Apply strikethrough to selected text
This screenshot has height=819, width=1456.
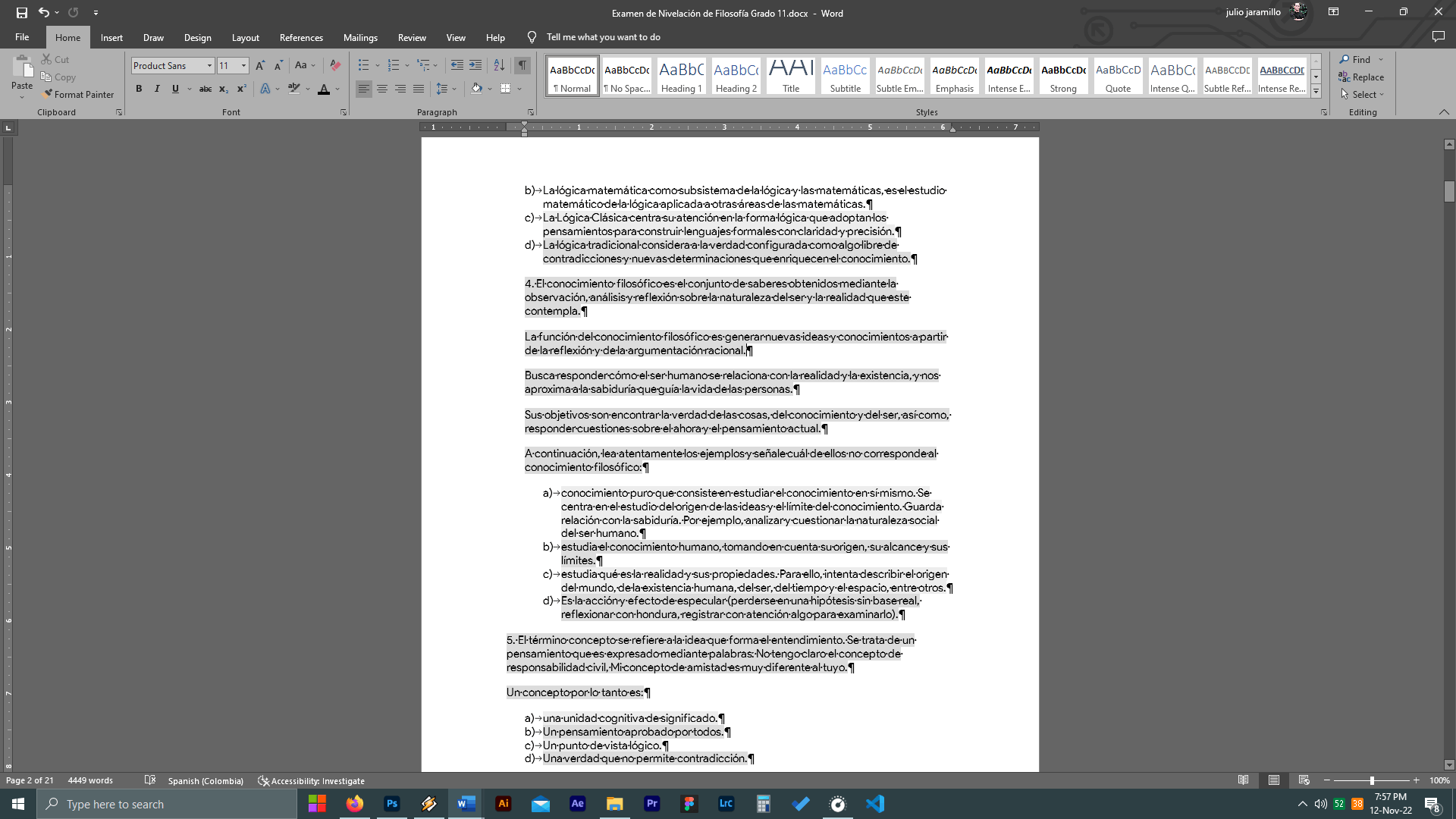coord(205,89)
